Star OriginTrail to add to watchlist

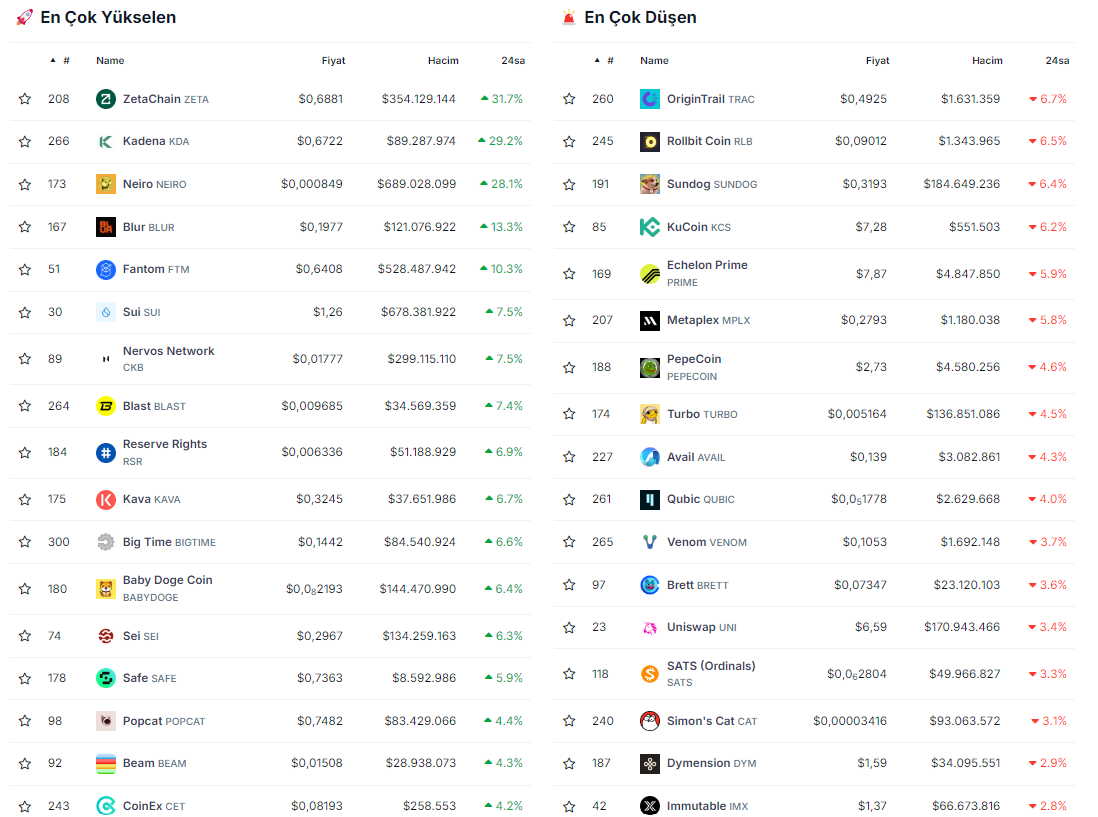(x=569, y=99)
